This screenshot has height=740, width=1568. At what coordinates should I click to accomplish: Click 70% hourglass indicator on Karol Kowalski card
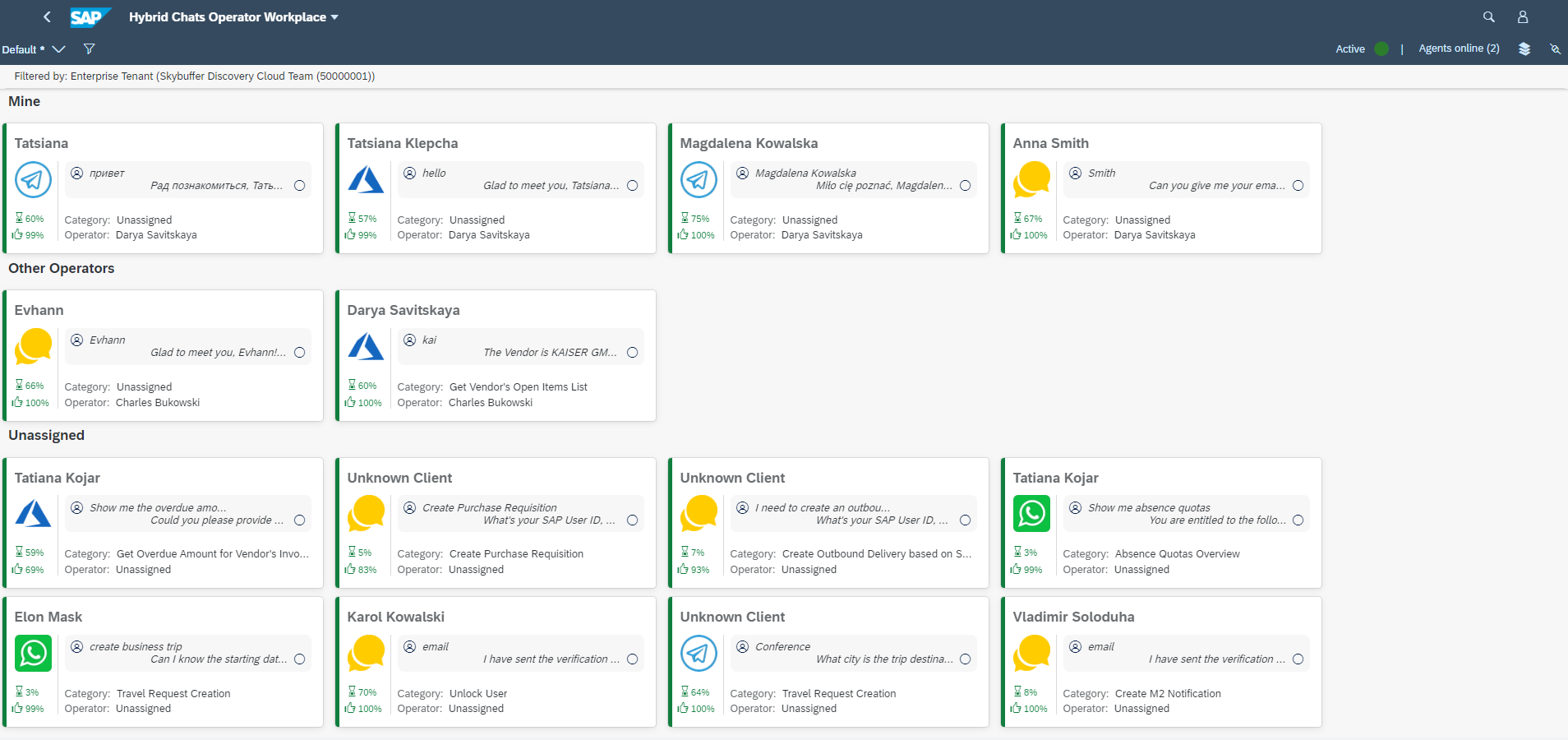pos(362,692)
